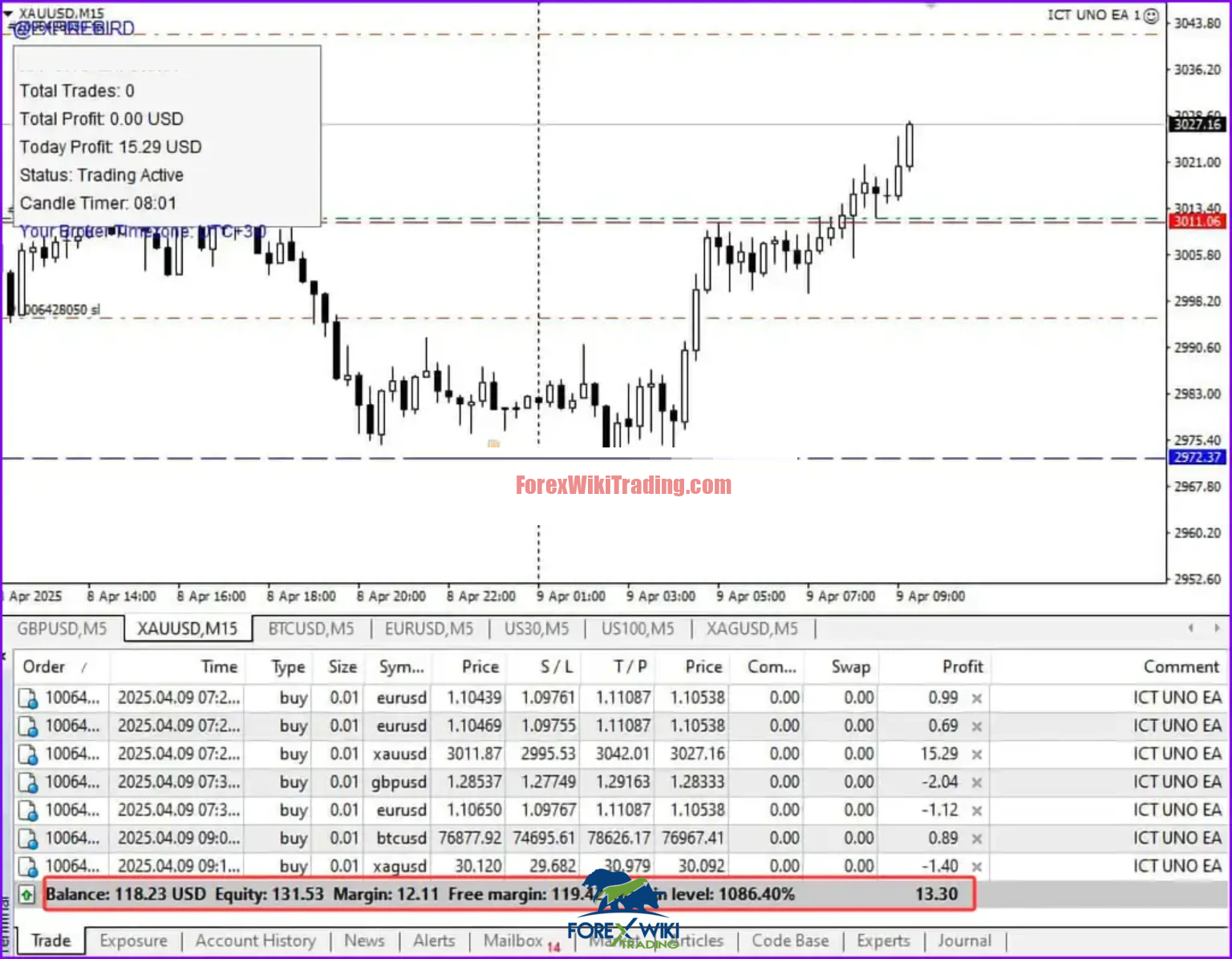
Task: Sort orders by the Order column header
Action: pos(61,667)
